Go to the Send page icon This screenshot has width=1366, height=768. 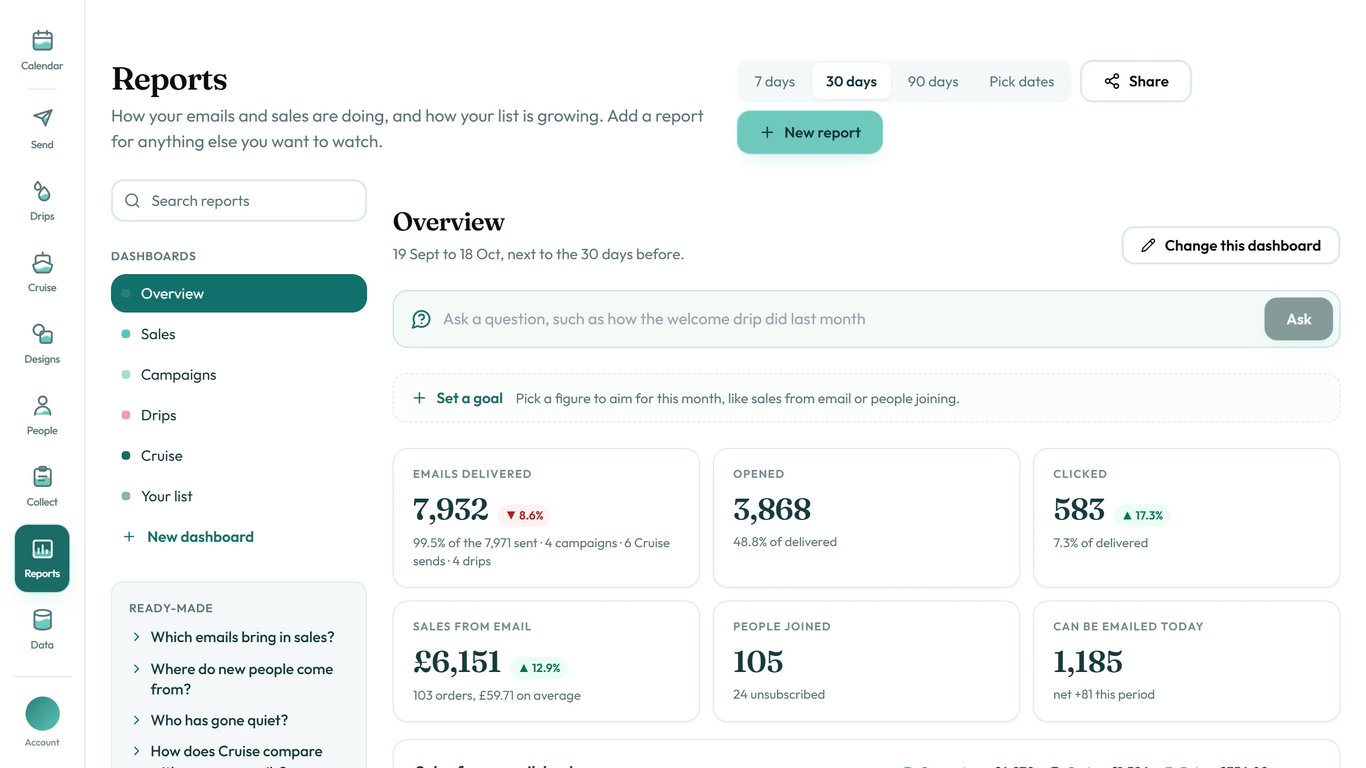pyautogui.click(x=42, y=118)
